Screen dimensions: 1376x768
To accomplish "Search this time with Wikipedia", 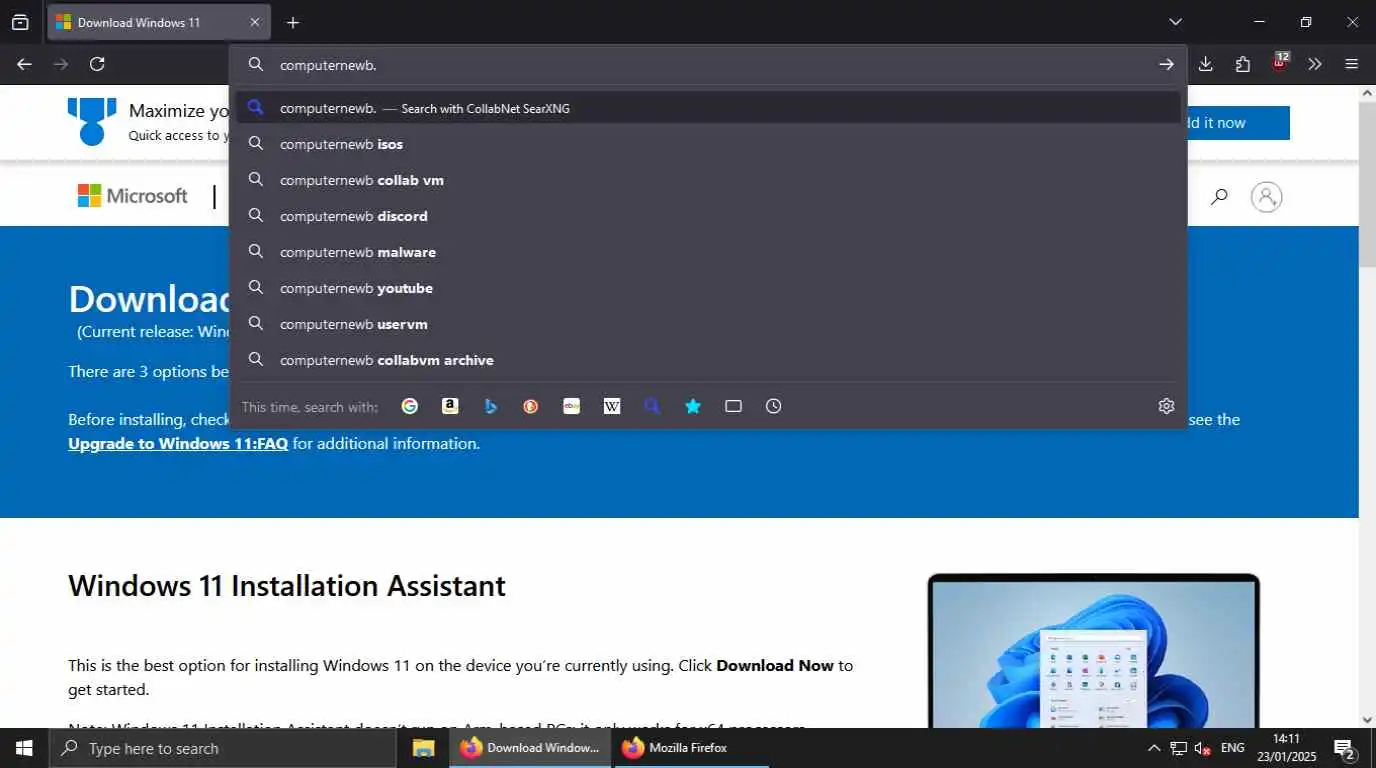I will 612,406.
